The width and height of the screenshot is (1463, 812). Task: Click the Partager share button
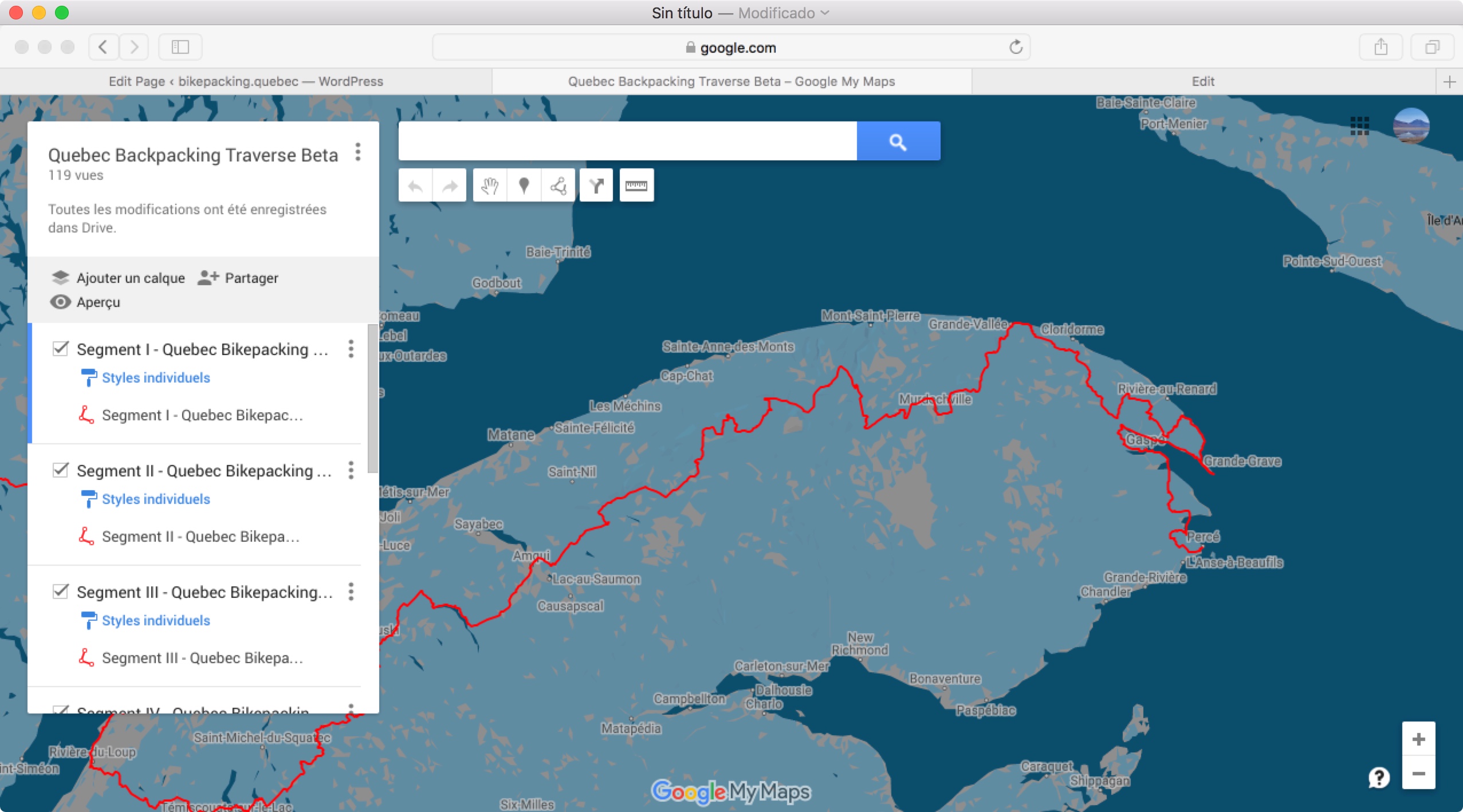238,278
